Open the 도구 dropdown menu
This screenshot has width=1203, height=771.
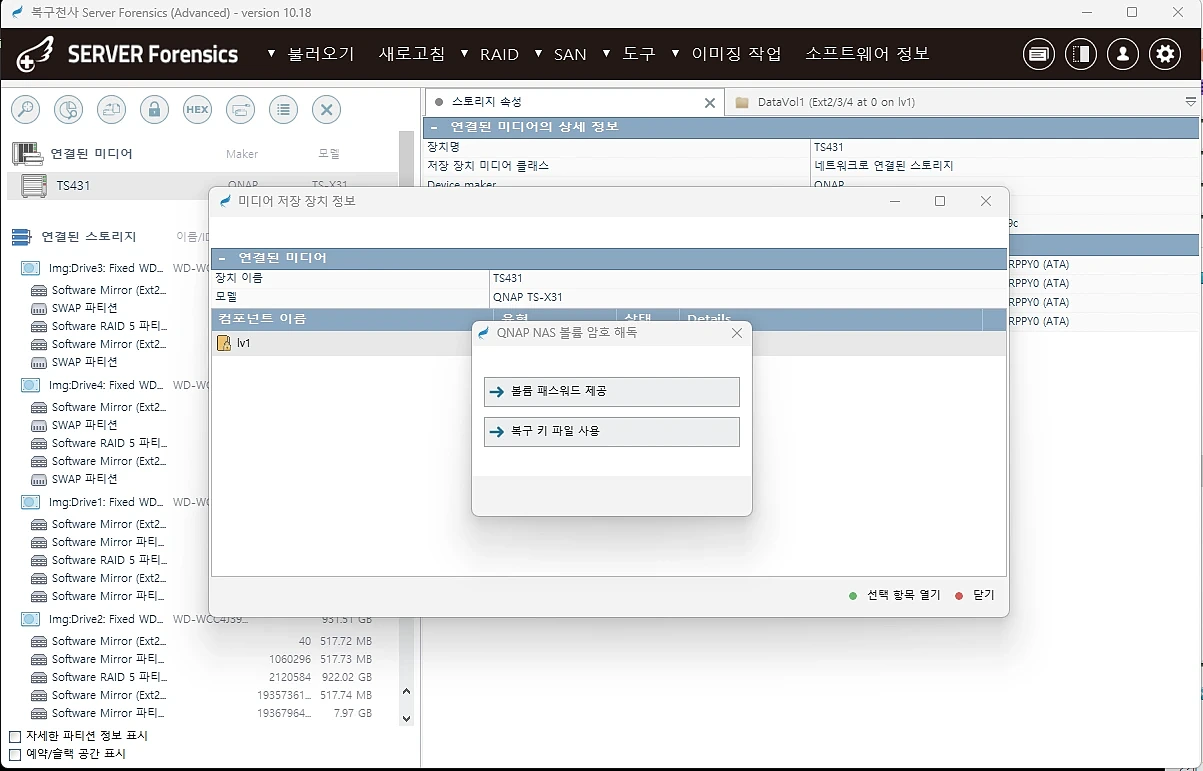pos(629,54)
